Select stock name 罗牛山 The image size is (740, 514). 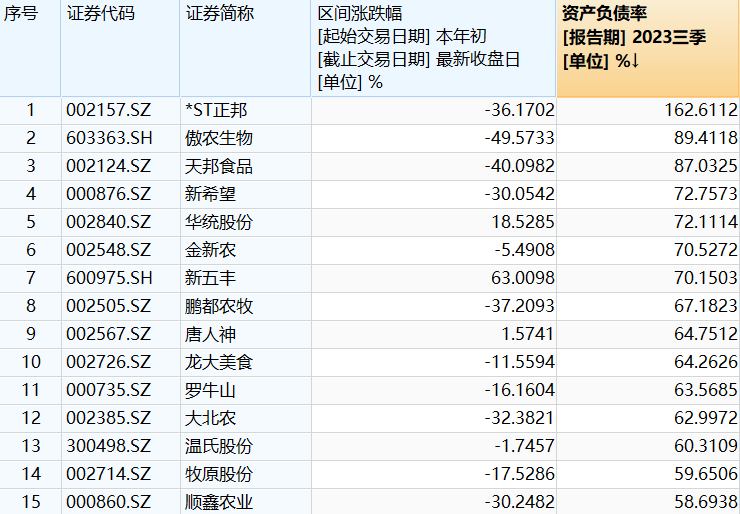210,390
